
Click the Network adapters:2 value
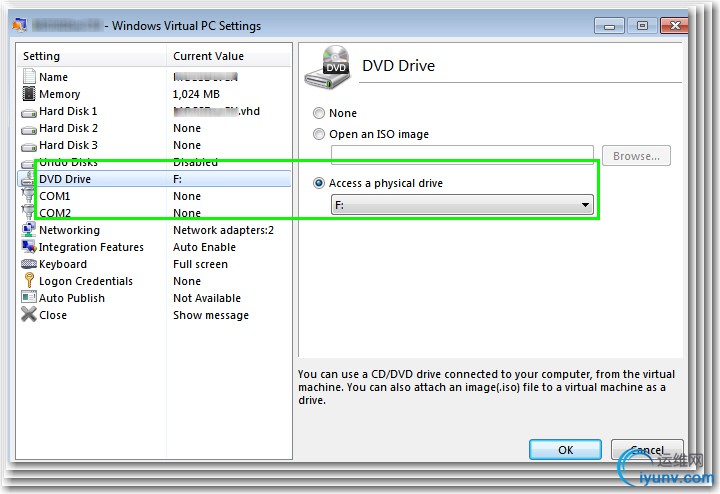click(x=223, y=230)
